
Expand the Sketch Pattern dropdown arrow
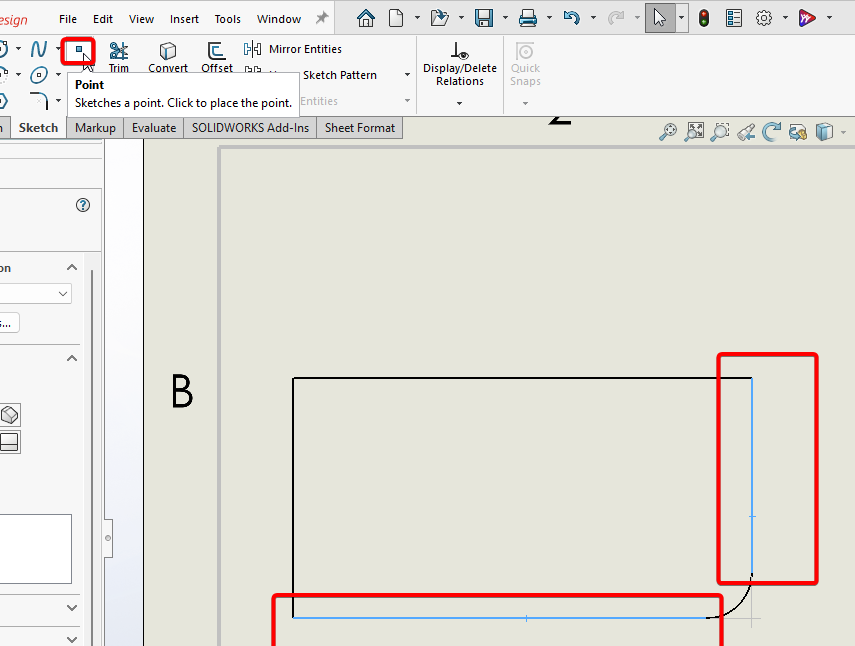[407, 75]
